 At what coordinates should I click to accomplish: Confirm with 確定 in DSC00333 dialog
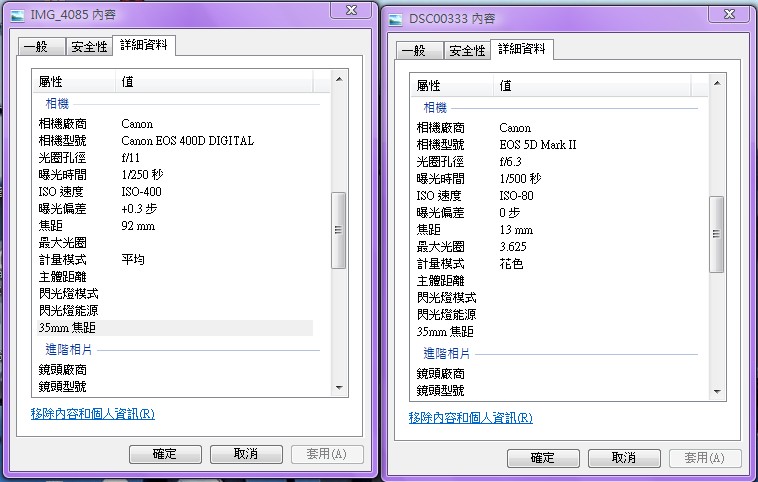[x=543, y=458]
